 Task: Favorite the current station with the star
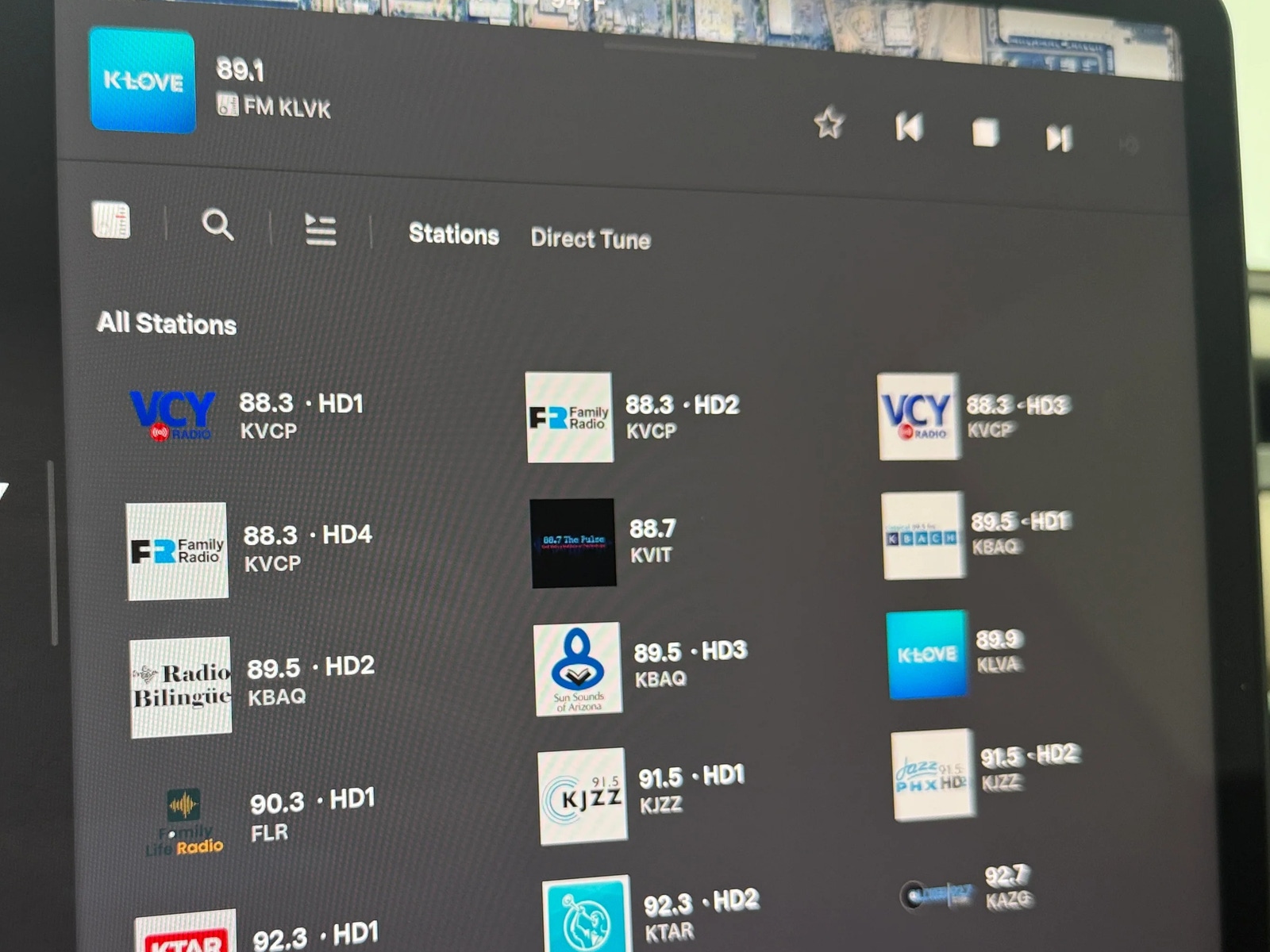click(x=829, y=123)
